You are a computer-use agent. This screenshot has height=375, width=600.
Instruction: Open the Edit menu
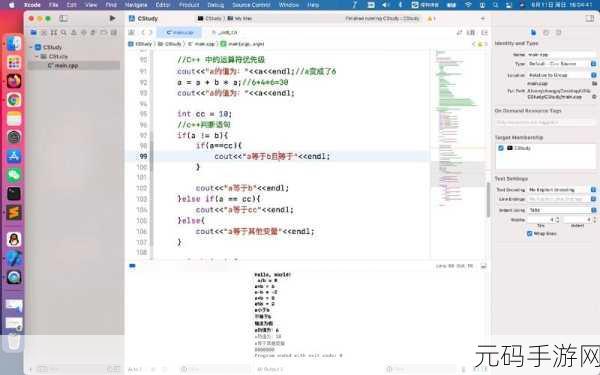tap(72, 5)
